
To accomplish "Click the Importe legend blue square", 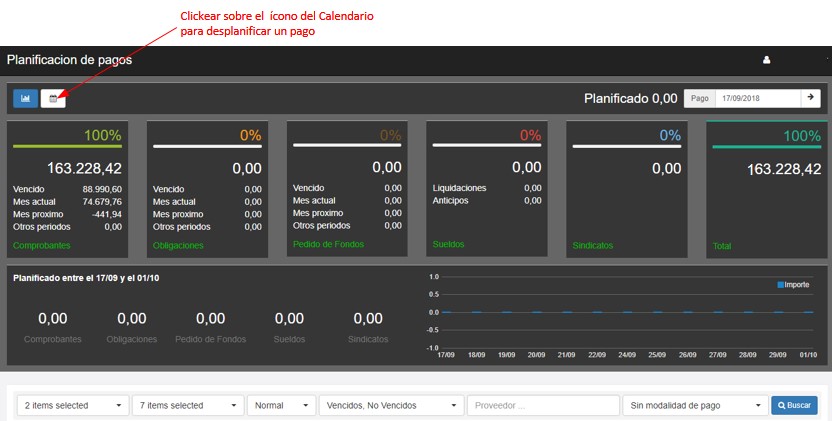I will tap(780, 285).
